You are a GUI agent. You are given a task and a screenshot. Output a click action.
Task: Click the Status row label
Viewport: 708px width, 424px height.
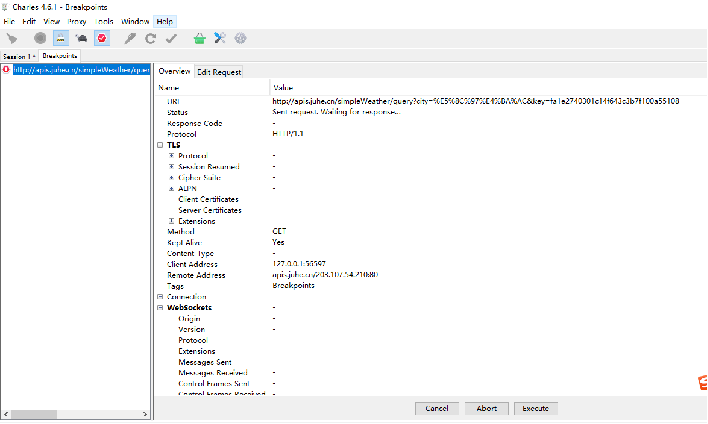[177, 112]
